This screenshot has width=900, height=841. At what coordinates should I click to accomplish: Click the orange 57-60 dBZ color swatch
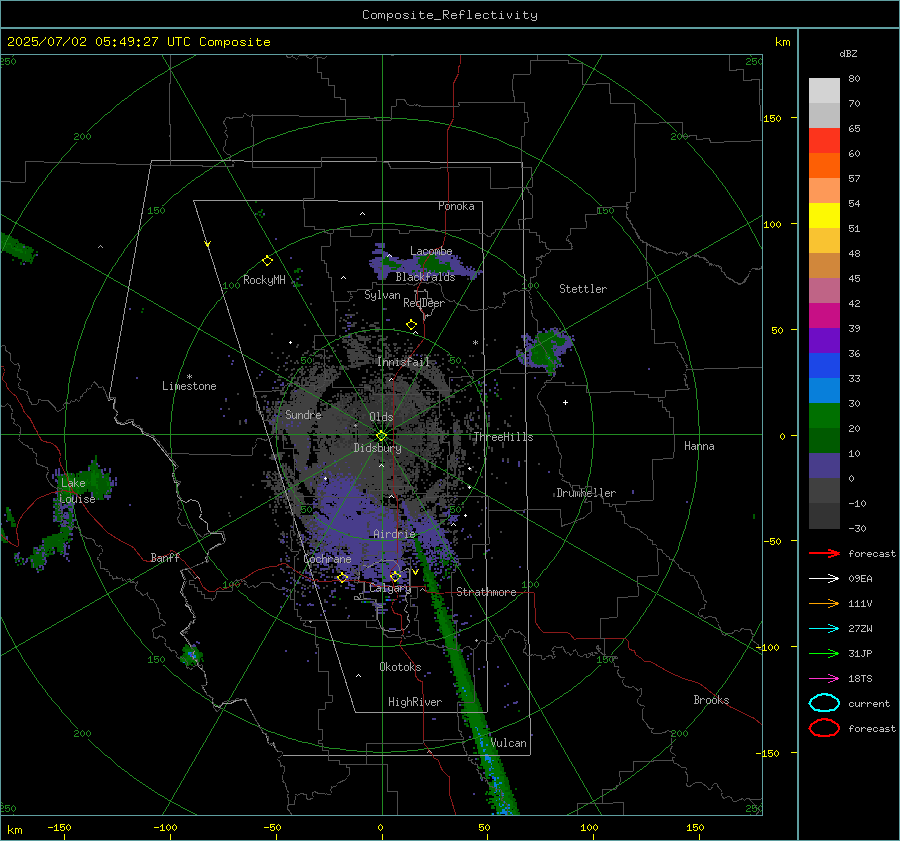[824, 166]
